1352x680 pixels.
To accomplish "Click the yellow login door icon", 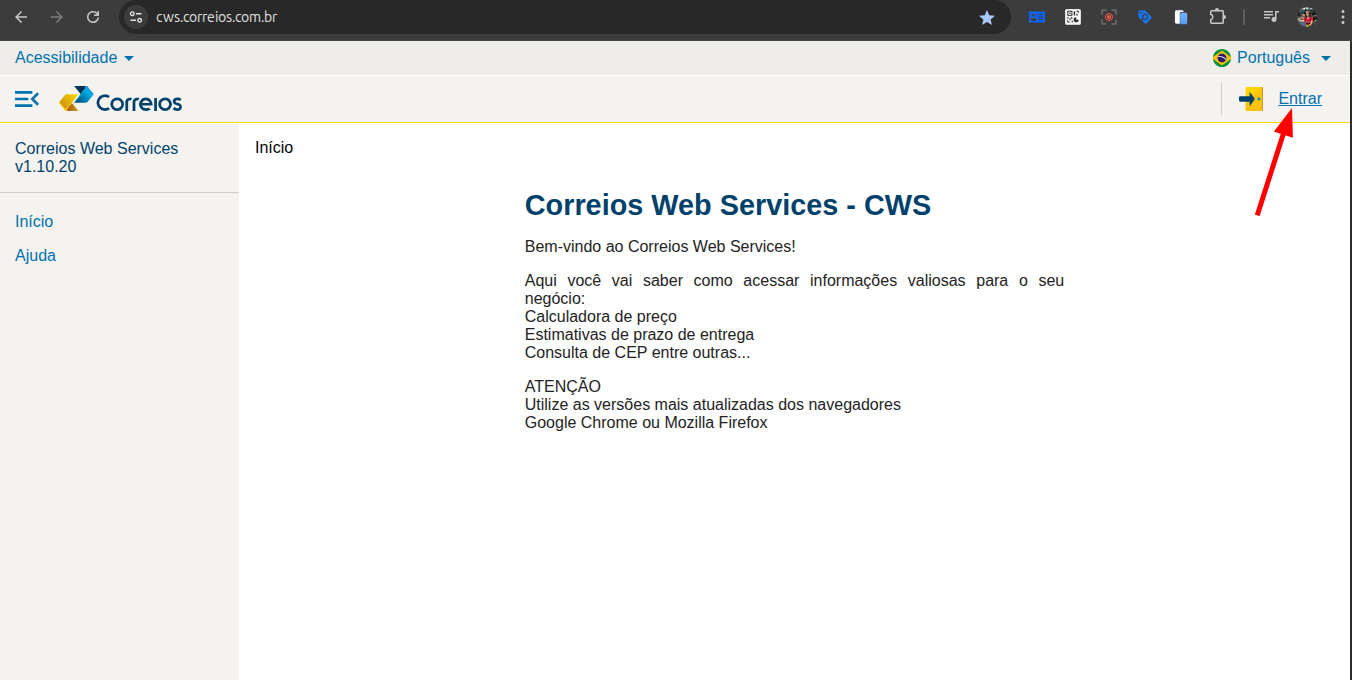I will pyautogui.click(x=1251, y=99).
